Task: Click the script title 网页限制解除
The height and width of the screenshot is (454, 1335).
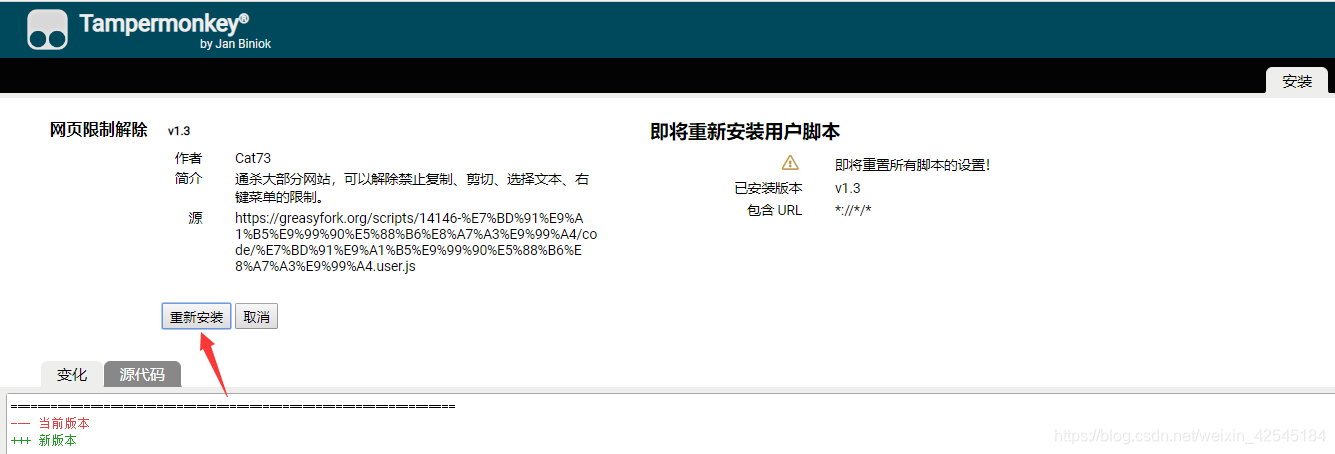Action: click(99, 130)
